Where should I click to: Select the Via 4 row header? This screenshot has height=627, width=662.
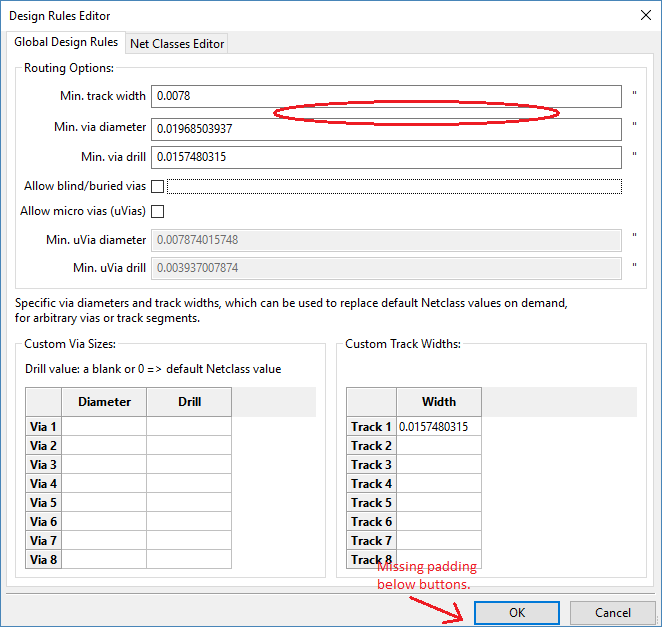pyautogui.click(x=44, y=484)
